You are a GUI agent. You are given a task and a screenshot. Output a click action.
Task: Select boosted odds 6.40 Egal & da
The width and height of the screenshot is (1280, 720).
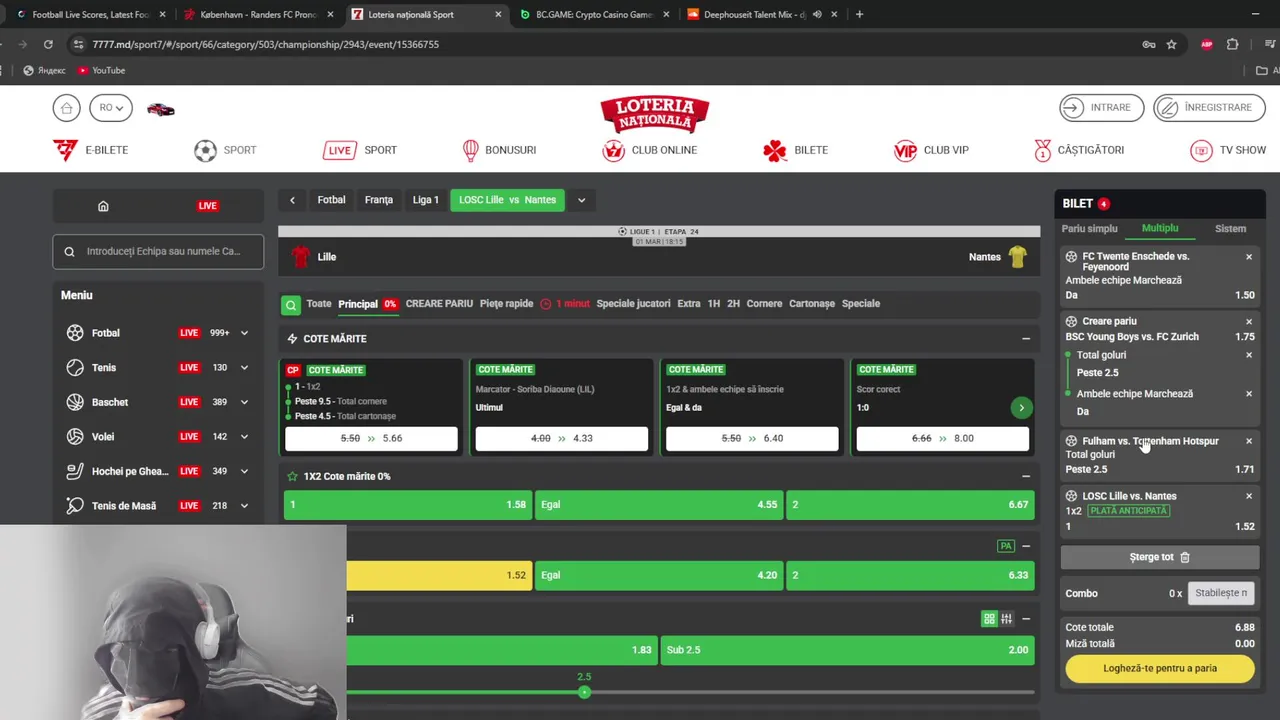pyautogui.click(x=752, y=438)
